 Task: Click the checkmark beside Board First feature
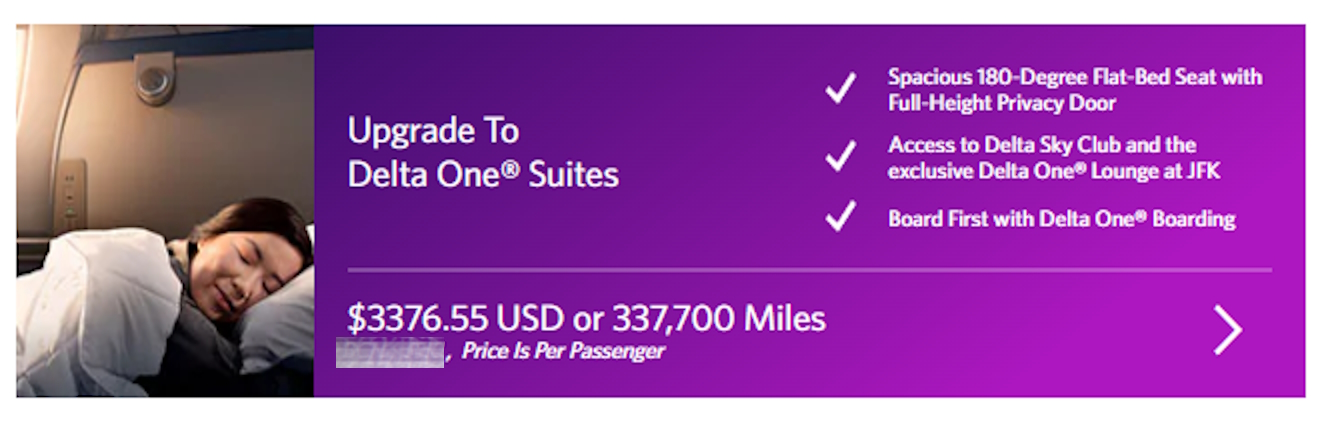coord(840,217)
